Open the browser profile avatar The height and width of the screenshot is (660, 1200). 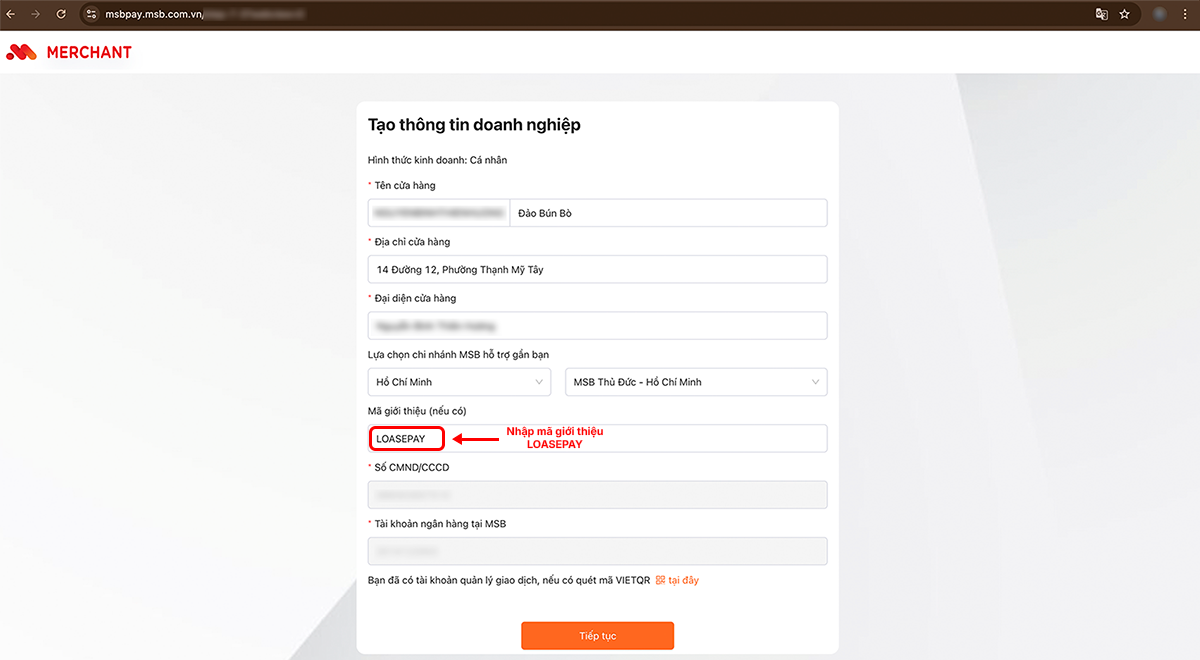coord(1160,15)
